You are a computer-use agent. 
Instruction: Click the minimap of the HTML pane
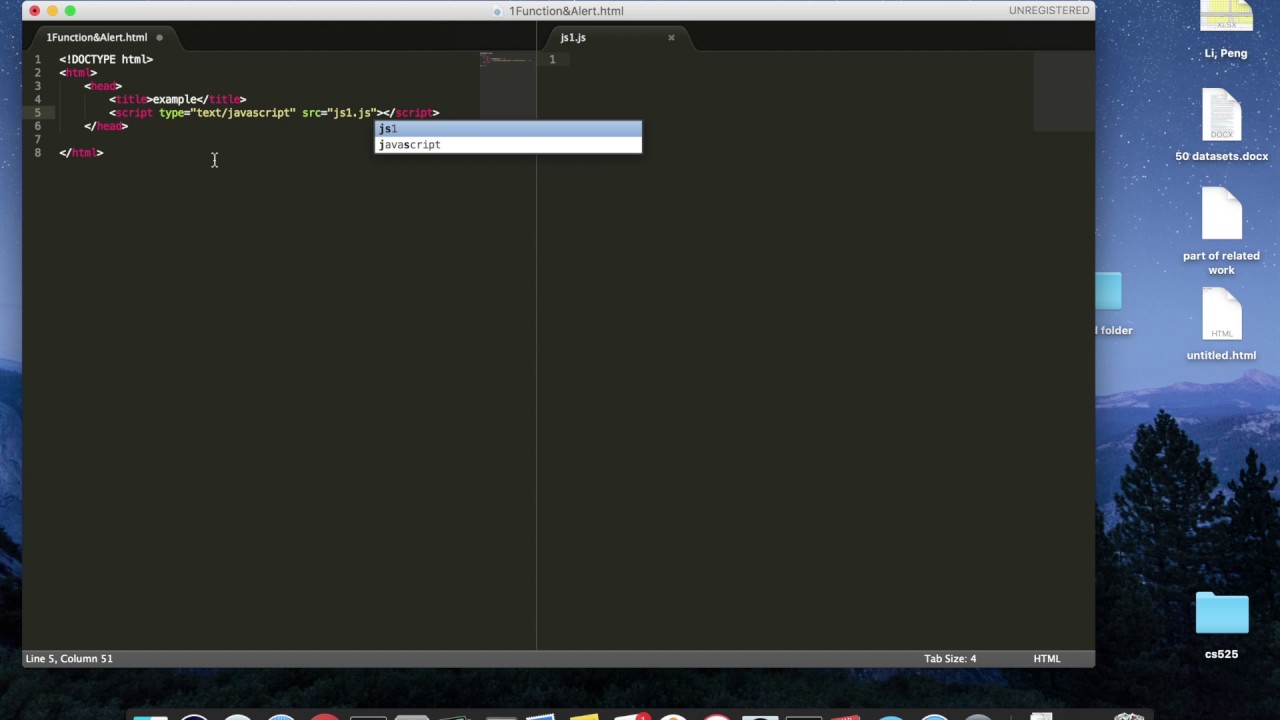507,85
